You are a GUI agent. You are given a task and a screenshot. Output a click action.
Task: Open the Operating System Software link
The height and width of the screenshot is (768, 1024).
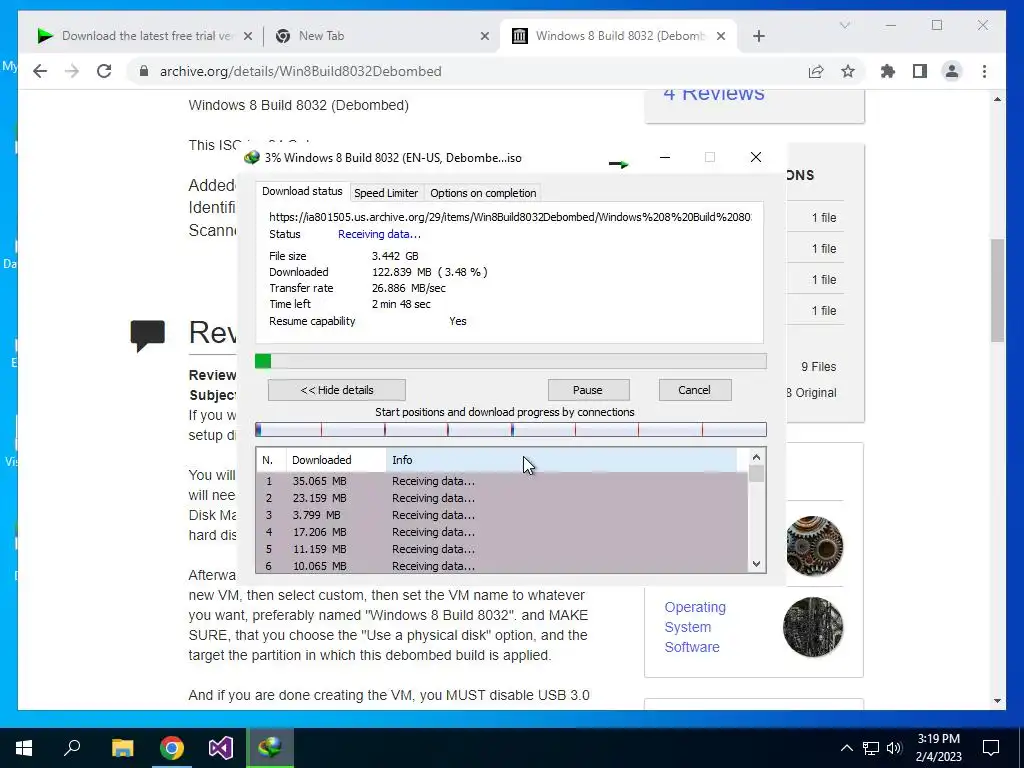tap(695, 627)
